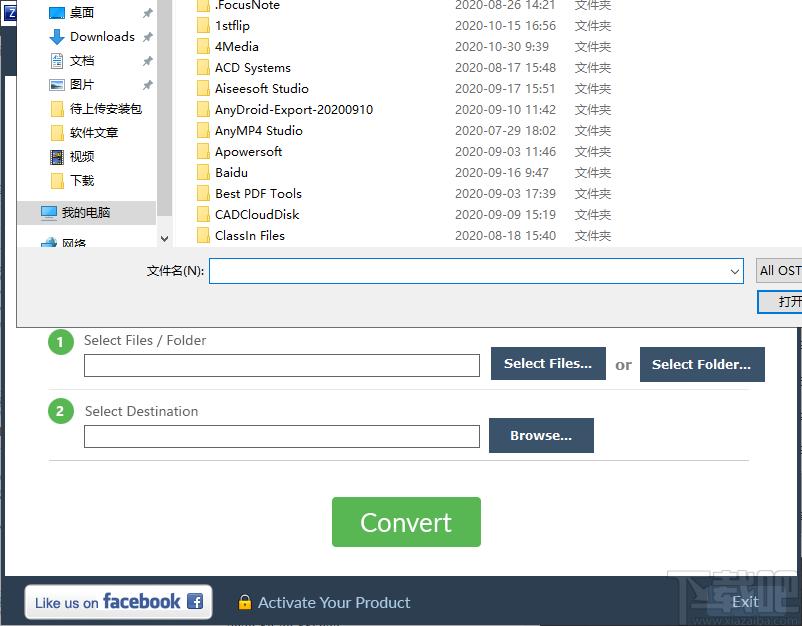Click the green Convert button

tap(406, 522)
